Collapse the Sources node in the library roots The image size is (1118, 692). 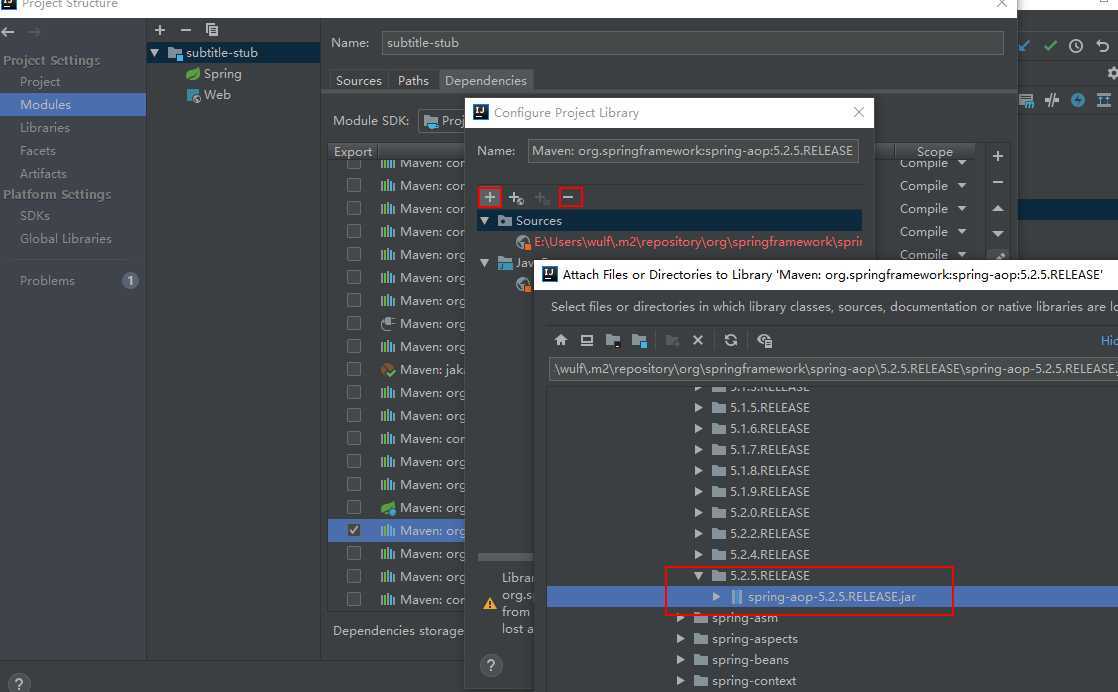(485, 221)
